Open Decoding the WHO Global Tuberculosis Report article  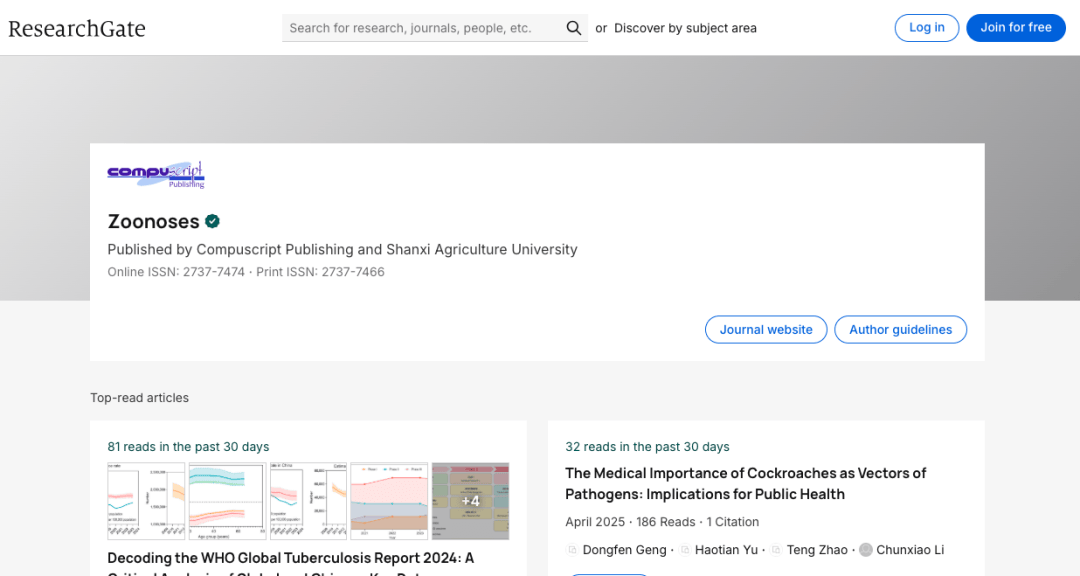(290, 558)
